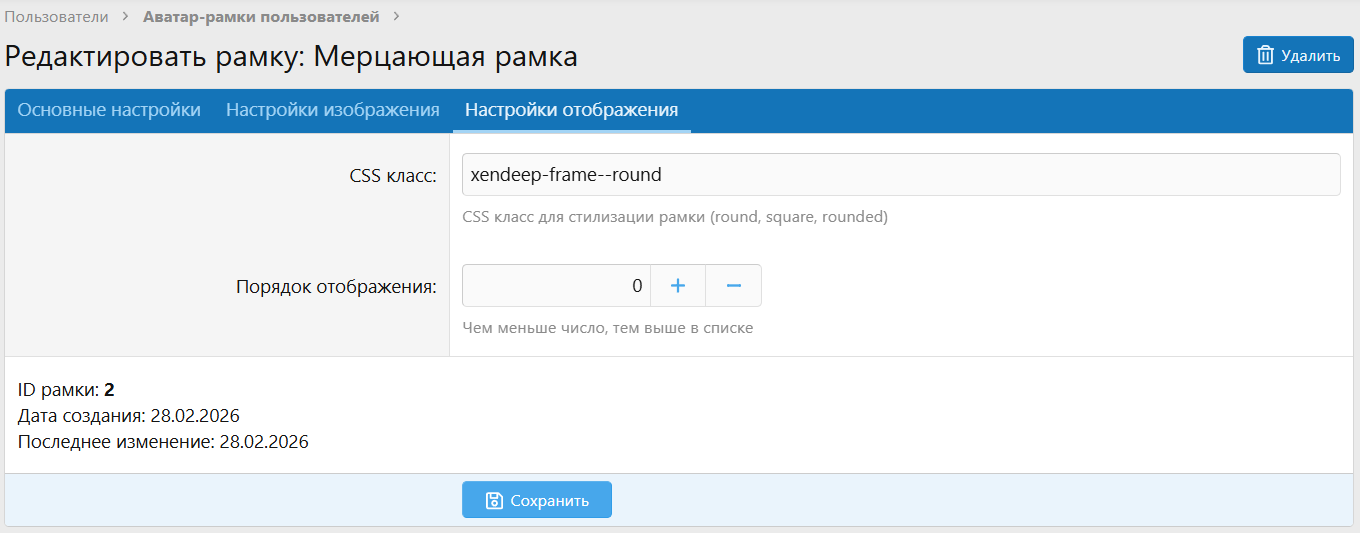Switch to the Настройки изображения tab
Image resolution: width=1360 pixels, height=533 pixels.
tap(333, 110)
